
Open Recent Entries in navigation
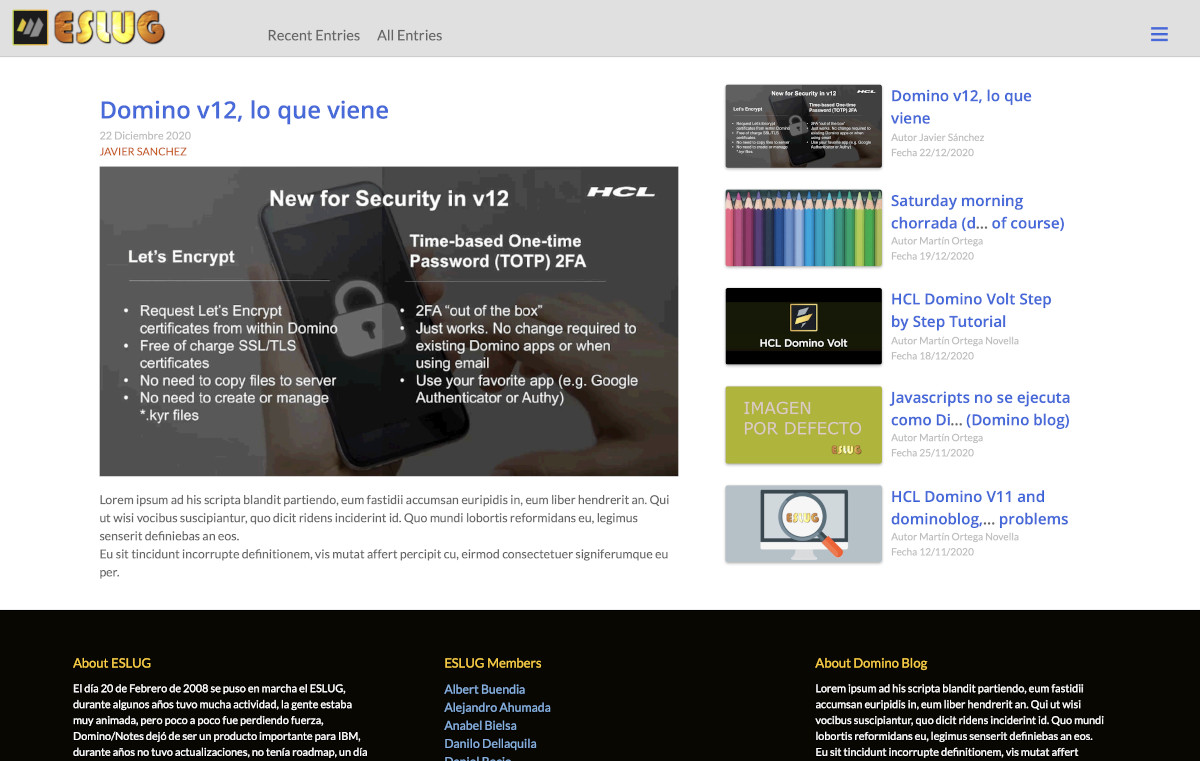pos(313,35)
